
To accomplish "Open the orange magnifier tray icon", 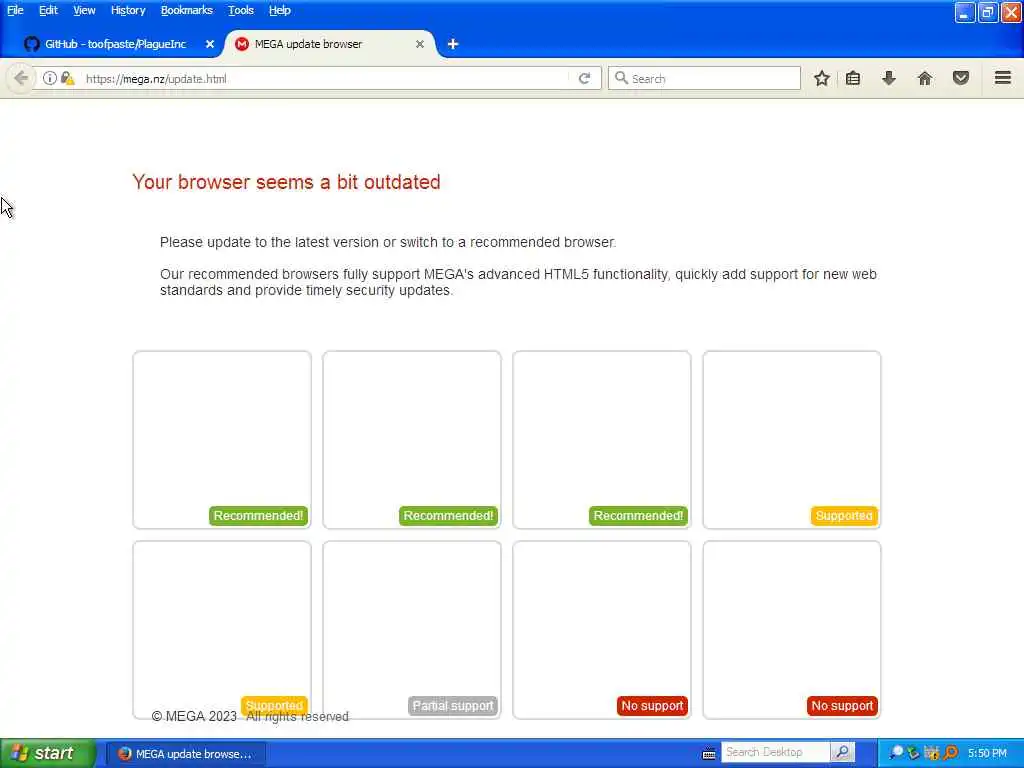I will coord(950,753).
